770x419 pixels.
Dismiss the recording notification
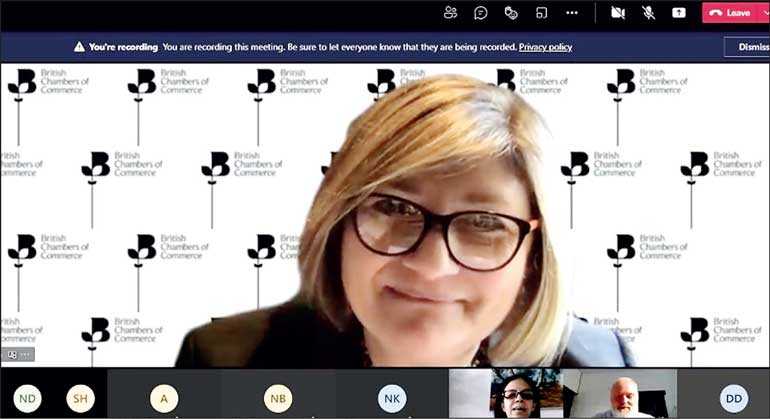click(x=747, y=47)
